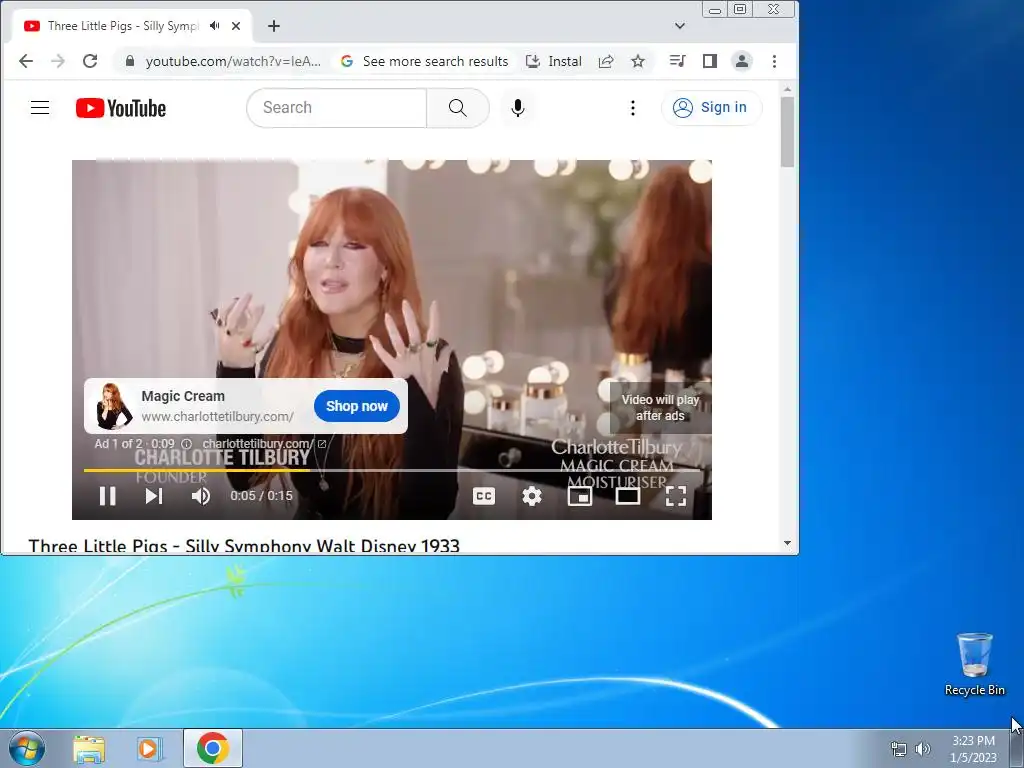
Task: Open Chrome profile avatar
Action: 742,61
